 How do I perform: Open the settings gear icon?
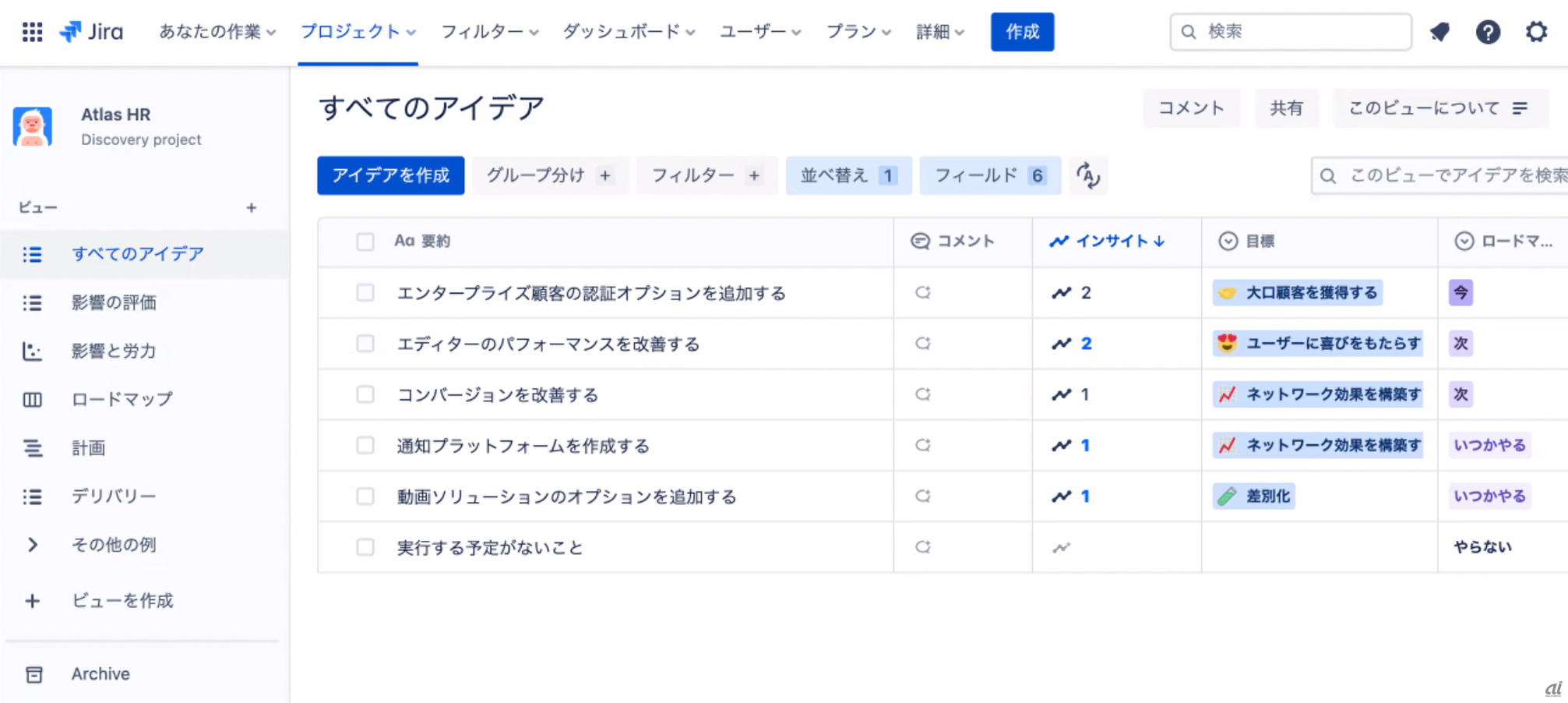pyautogui.click(x=1536, y=32)
